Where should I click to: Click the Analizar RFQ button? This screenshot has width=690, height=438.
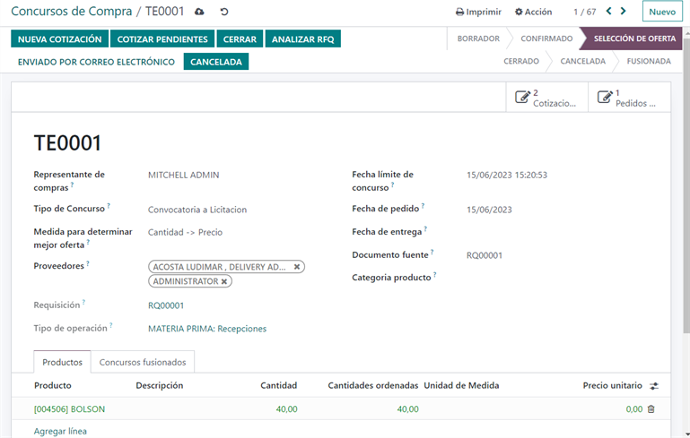[x=304, y=39]
